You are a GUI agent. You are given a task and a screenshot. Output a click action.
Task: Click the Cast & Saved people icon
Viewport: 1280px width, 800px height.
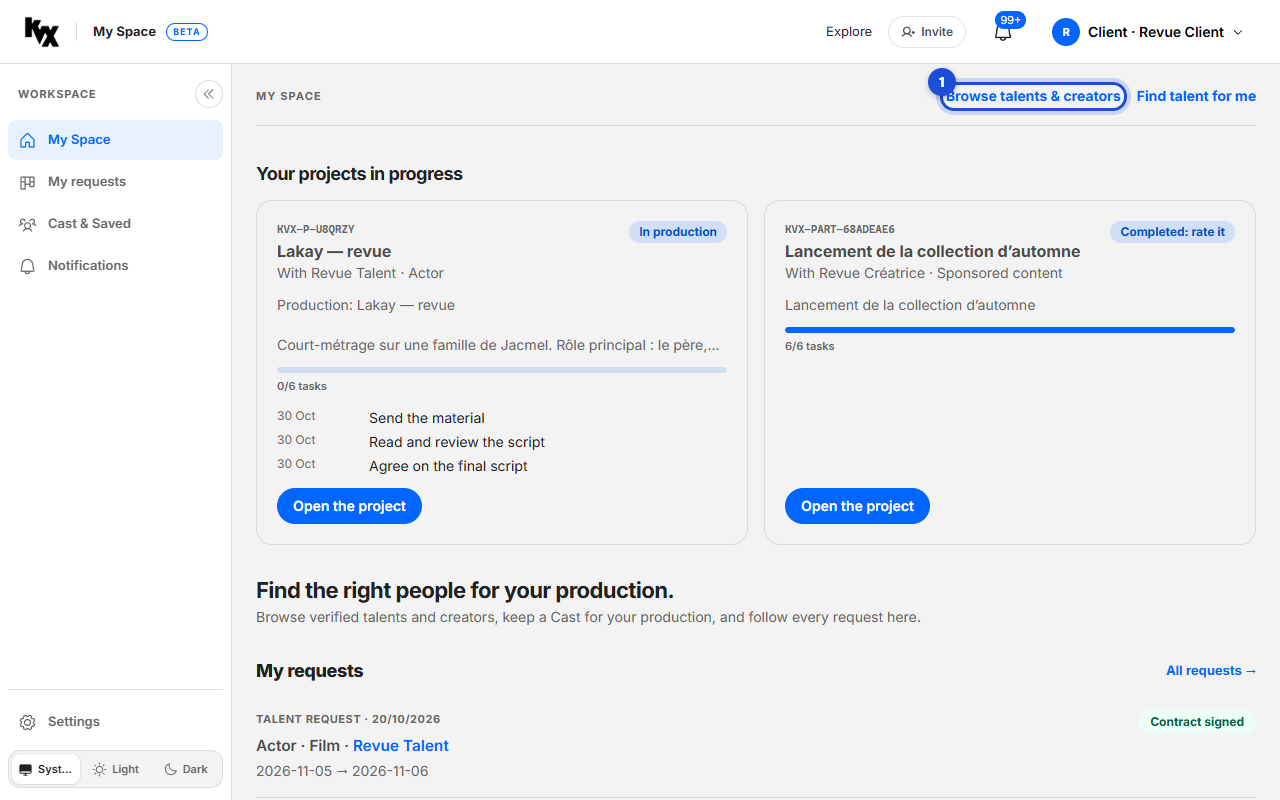[x=28, y=224]
